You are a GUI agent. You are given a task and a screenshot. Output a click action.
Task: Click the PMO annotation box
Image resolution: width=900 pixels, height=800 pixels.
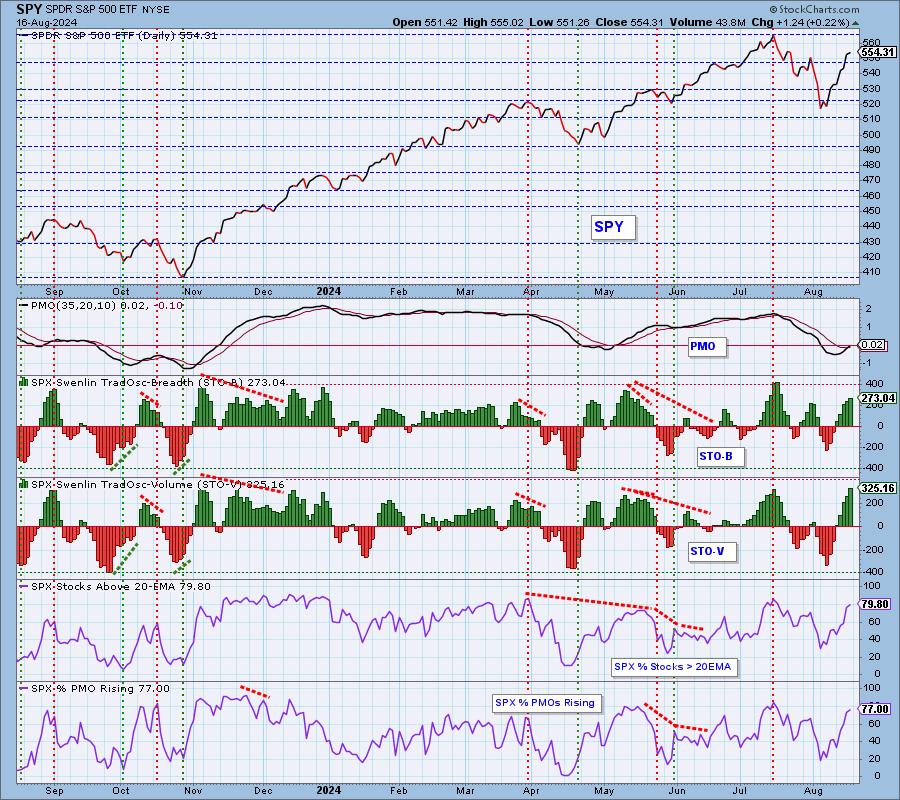(x=707, y=346)
